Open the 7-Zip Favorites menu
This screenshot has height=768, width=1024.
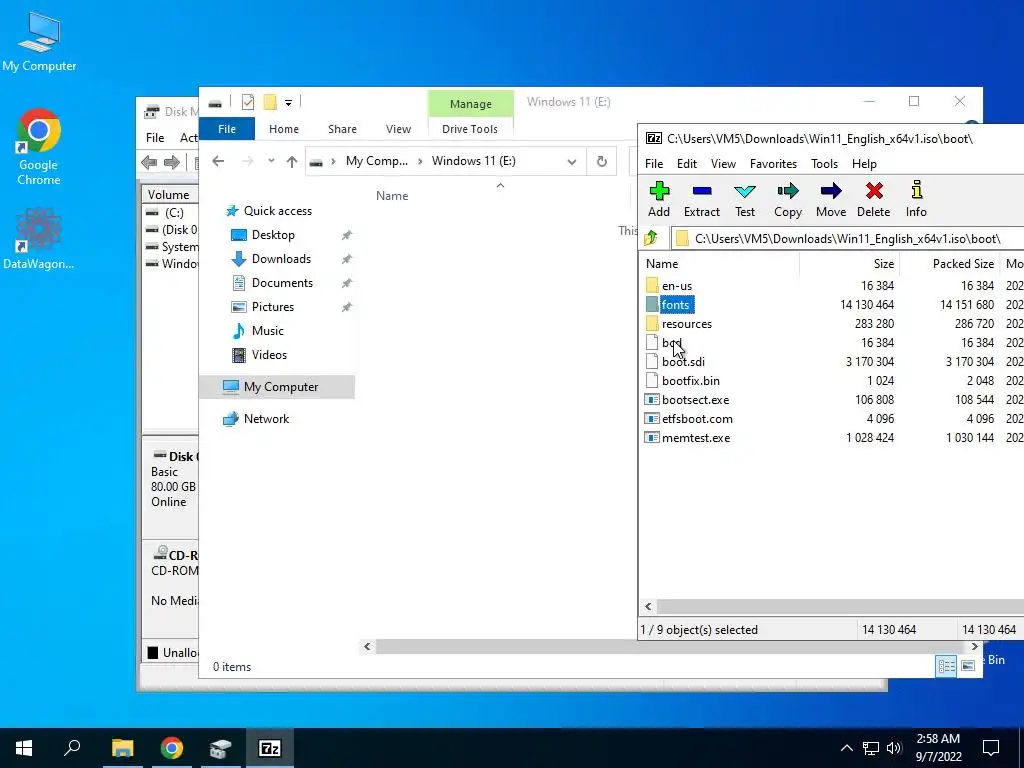click(x=773, y=164)
